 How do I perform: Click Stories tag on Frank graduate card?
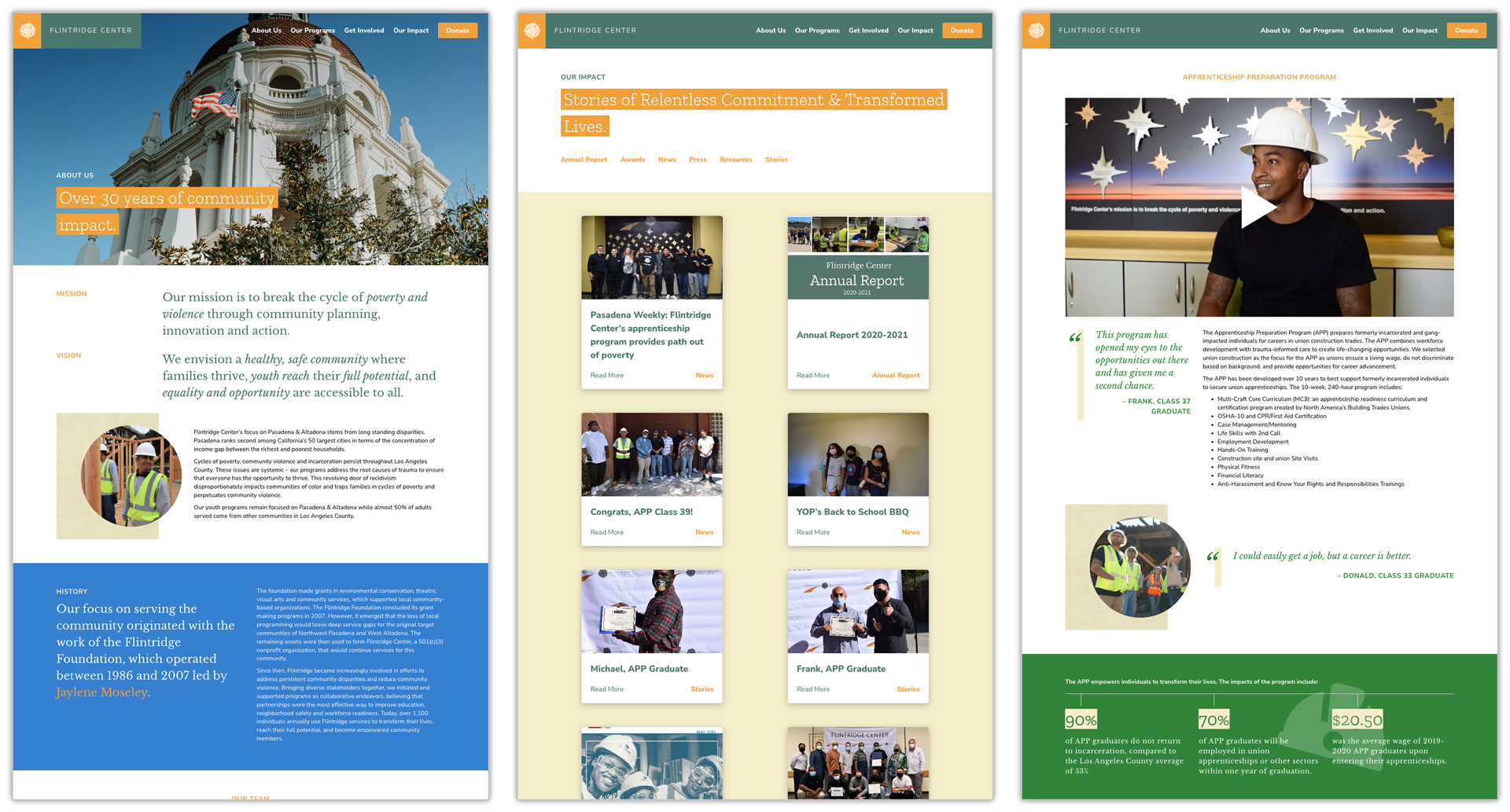(908, 689)
